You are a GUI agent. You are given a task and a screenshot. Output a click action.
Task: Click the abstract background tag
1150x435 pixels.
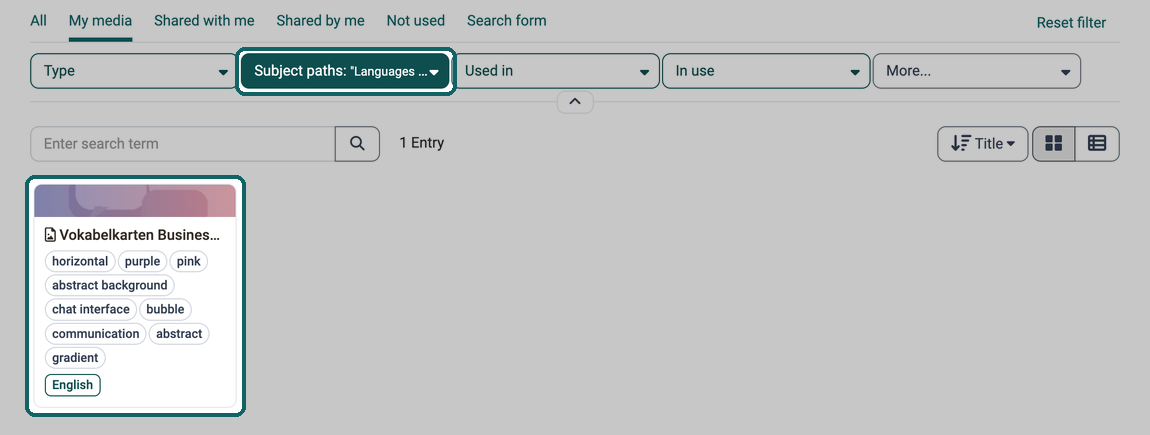[x=109, y=285]
